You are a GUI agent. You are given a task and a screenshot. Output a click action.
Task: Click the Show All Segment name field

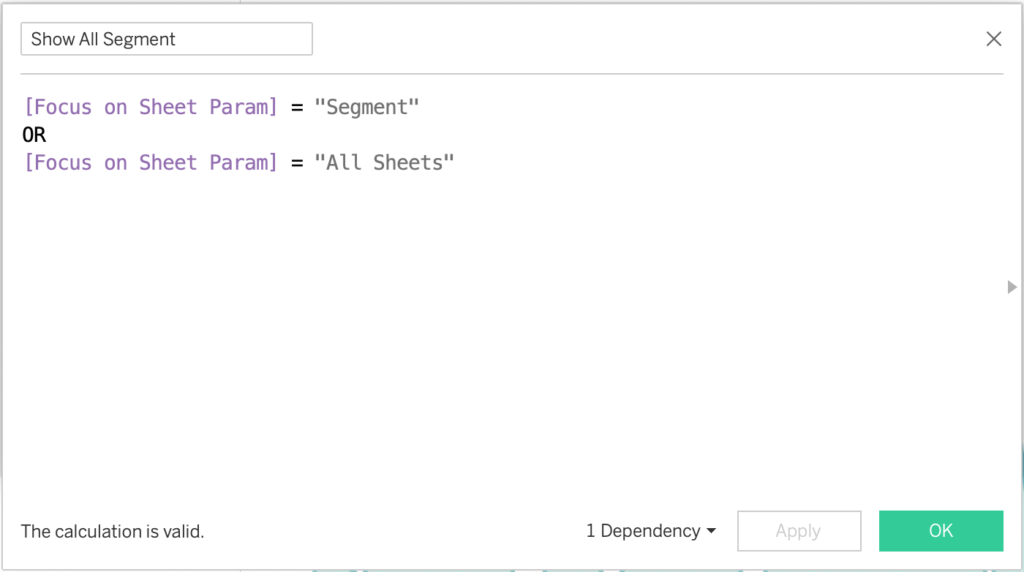coord(166,39)
